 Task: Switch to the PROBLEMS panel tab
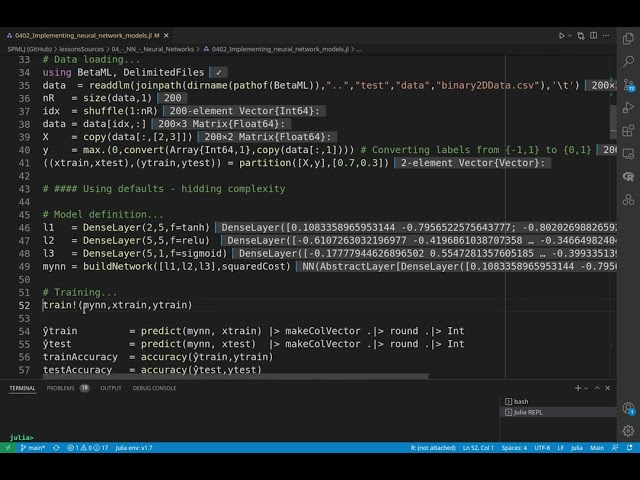point(60,388)
